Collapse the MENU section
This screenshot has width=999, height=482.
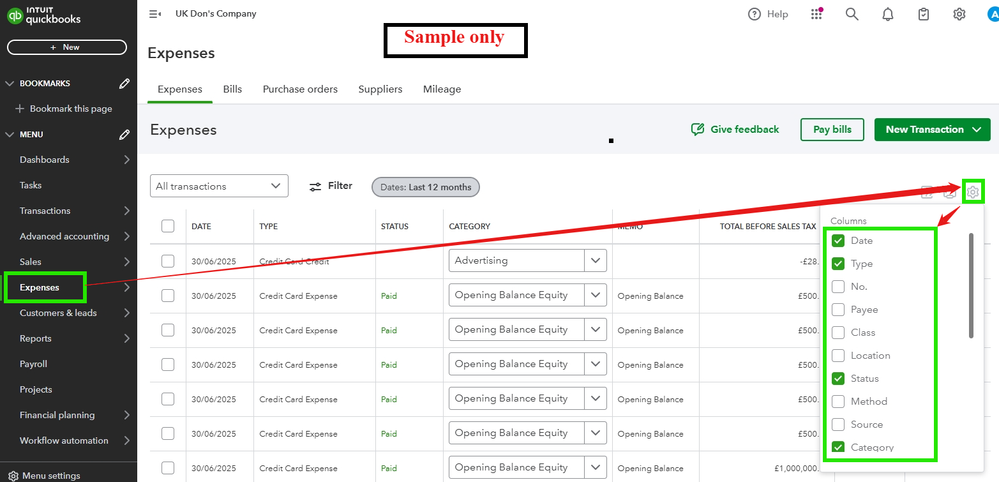click(10, 134)
